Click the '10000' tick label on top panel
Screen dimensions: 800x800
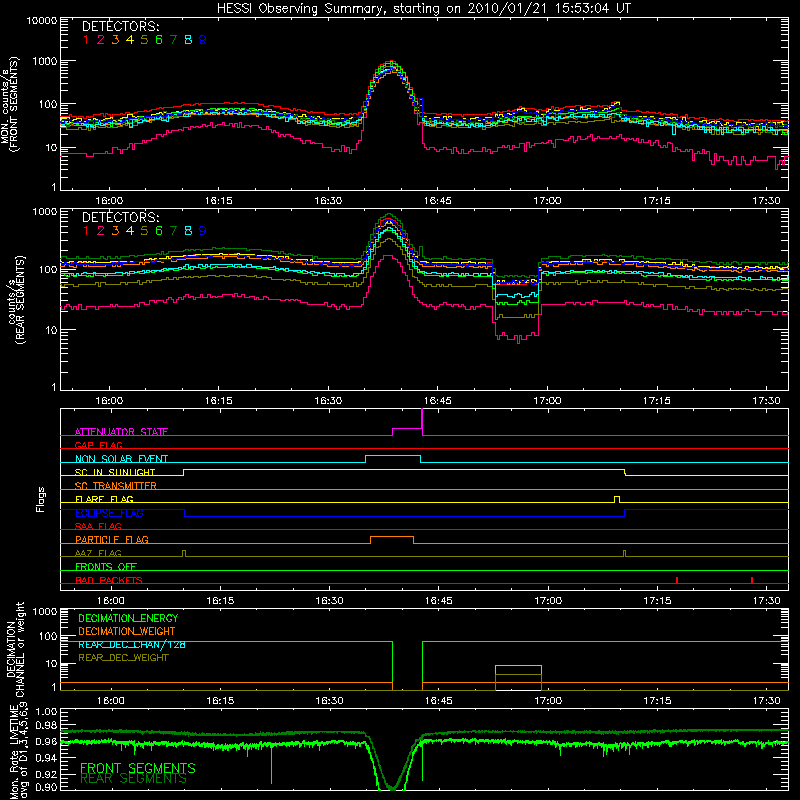(42, 21)
